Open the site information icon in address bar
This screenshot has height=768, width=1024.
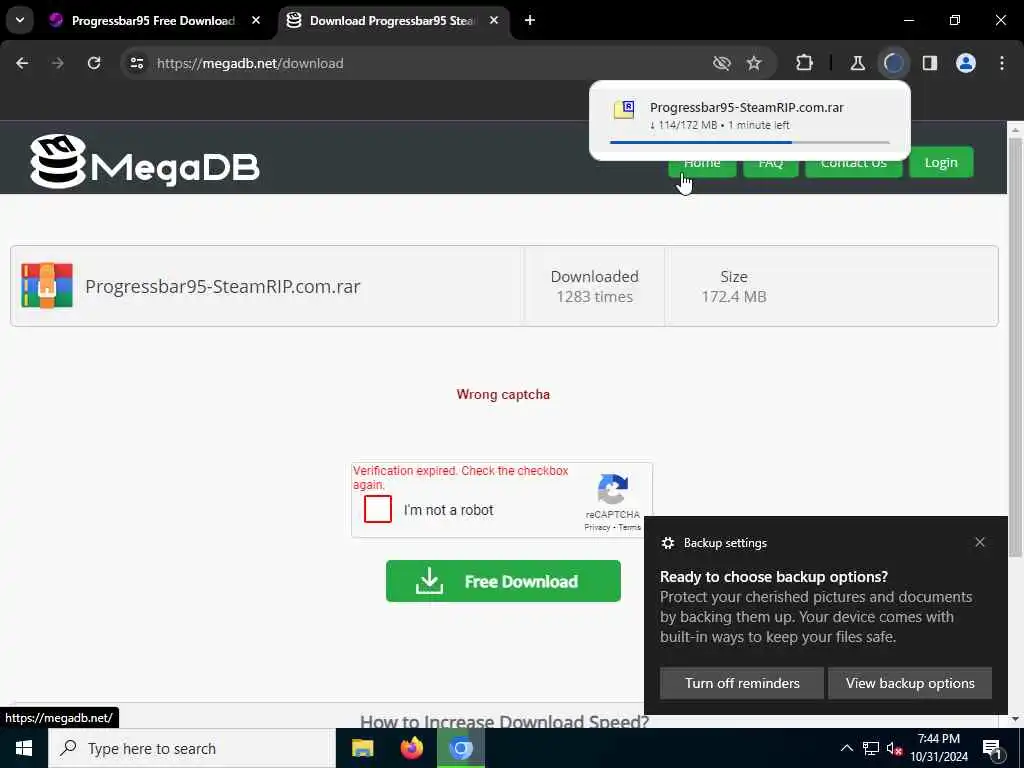137,63
